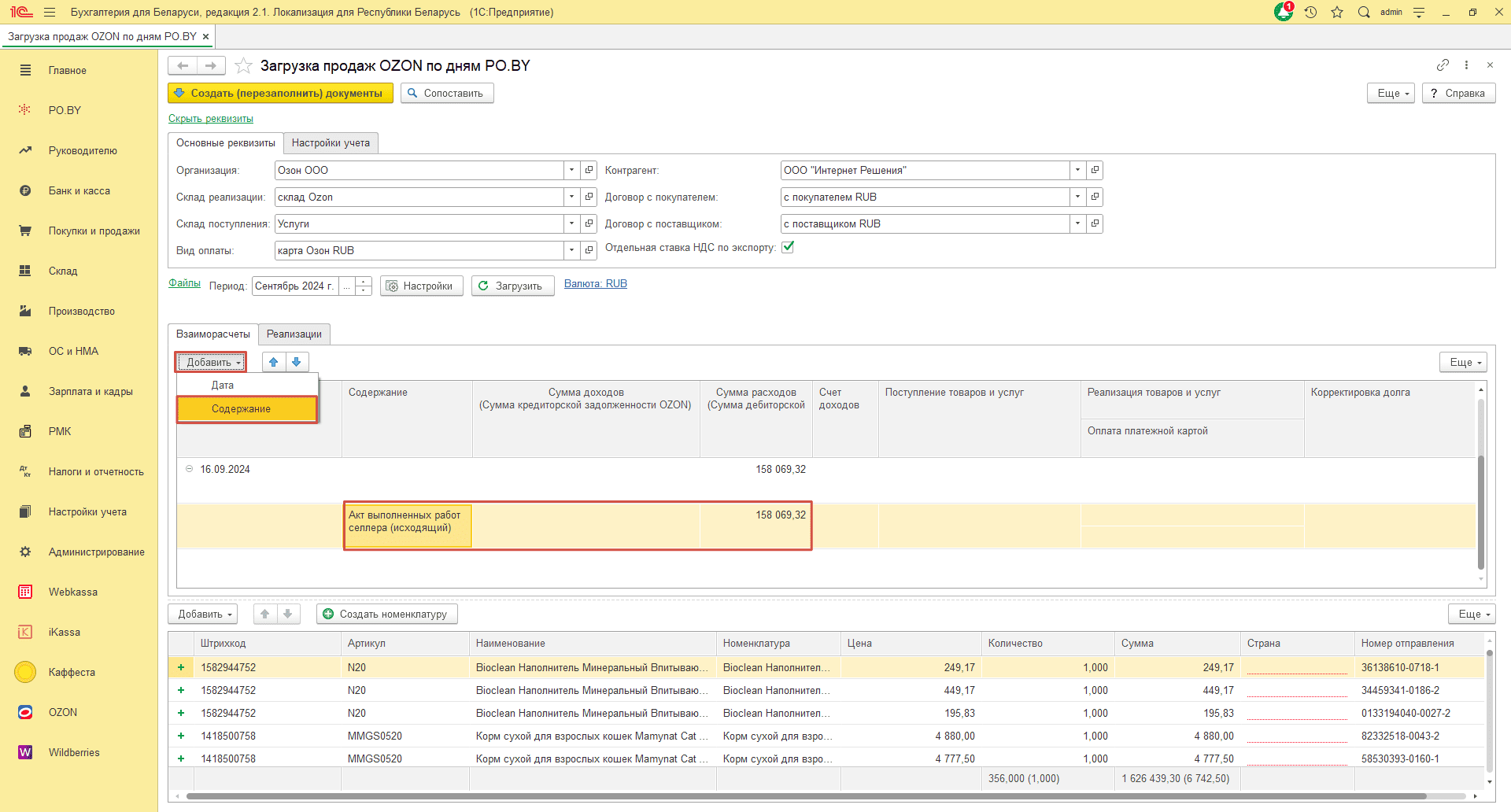The height and width of the screenshot is (812, 1511).
Task: Add page to favorites star
Action: tap(243, 65)
